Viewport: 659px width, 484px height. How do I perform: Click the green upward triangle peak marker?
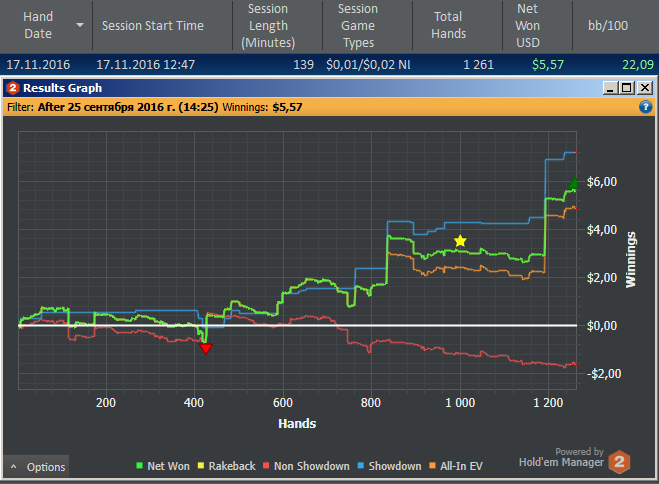click(x=574, y=183)
